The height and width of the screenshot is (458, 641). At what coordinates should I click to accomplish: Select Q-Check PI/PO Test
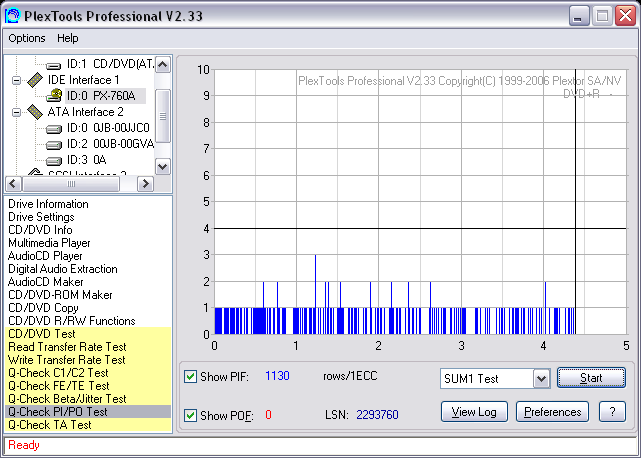click(x=88, y=412)
